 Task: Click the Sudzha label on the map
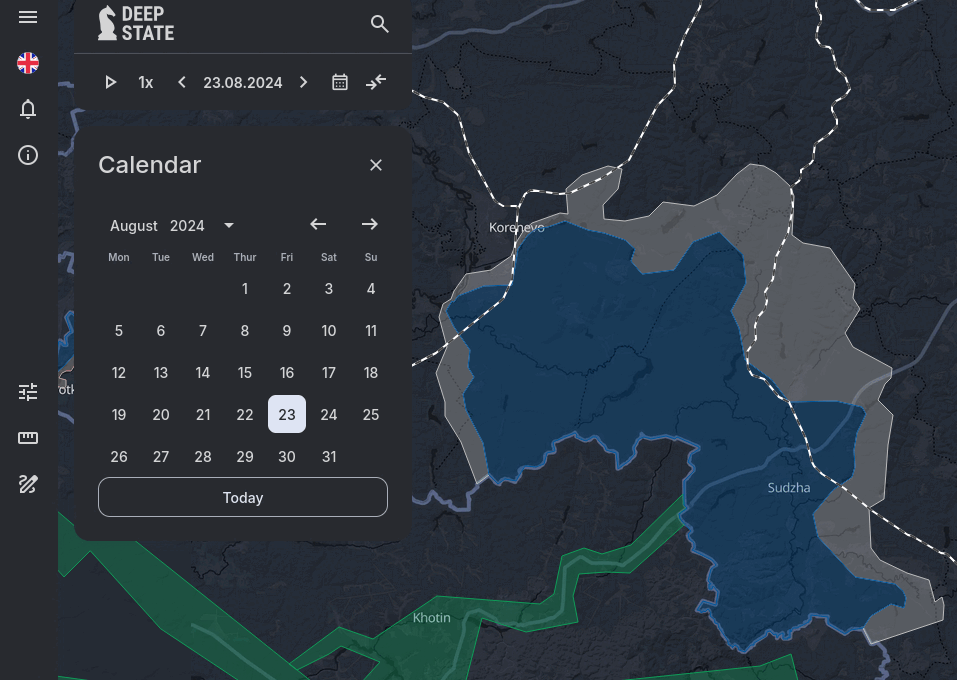pos(789,488)
